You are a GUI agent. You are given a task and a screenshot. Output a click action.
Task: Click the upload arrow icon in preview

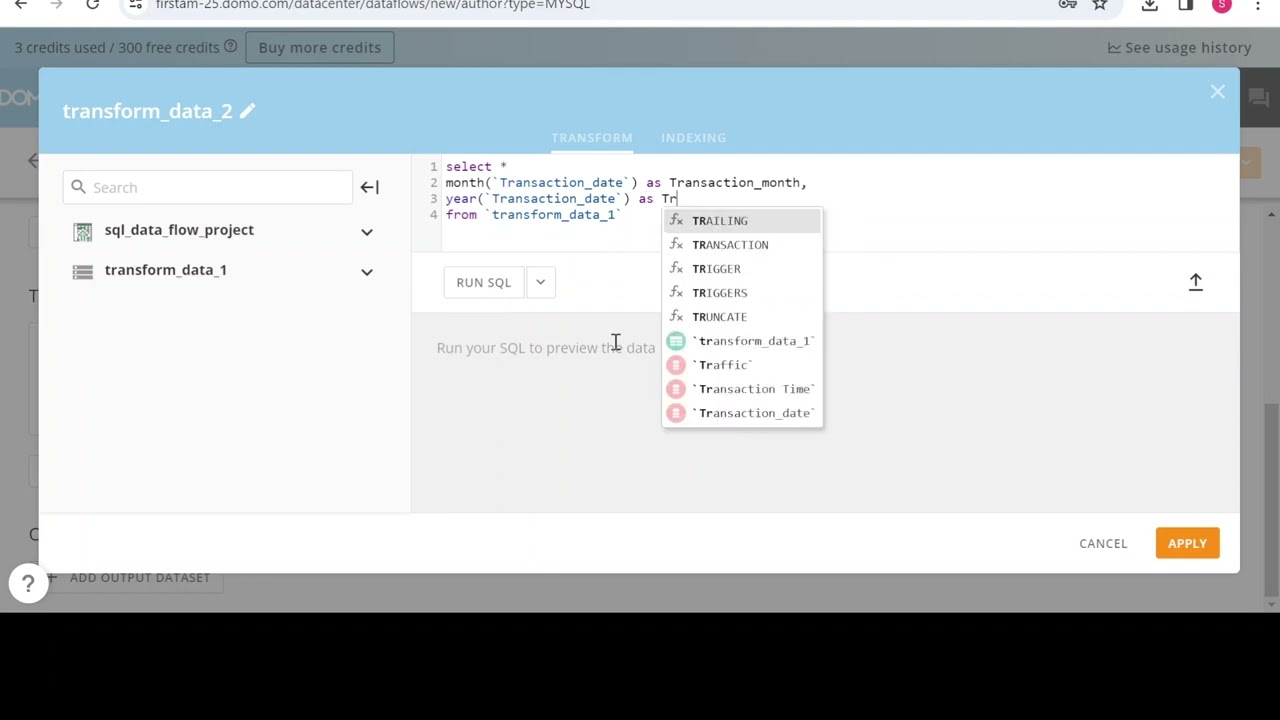pos(1195,282)
